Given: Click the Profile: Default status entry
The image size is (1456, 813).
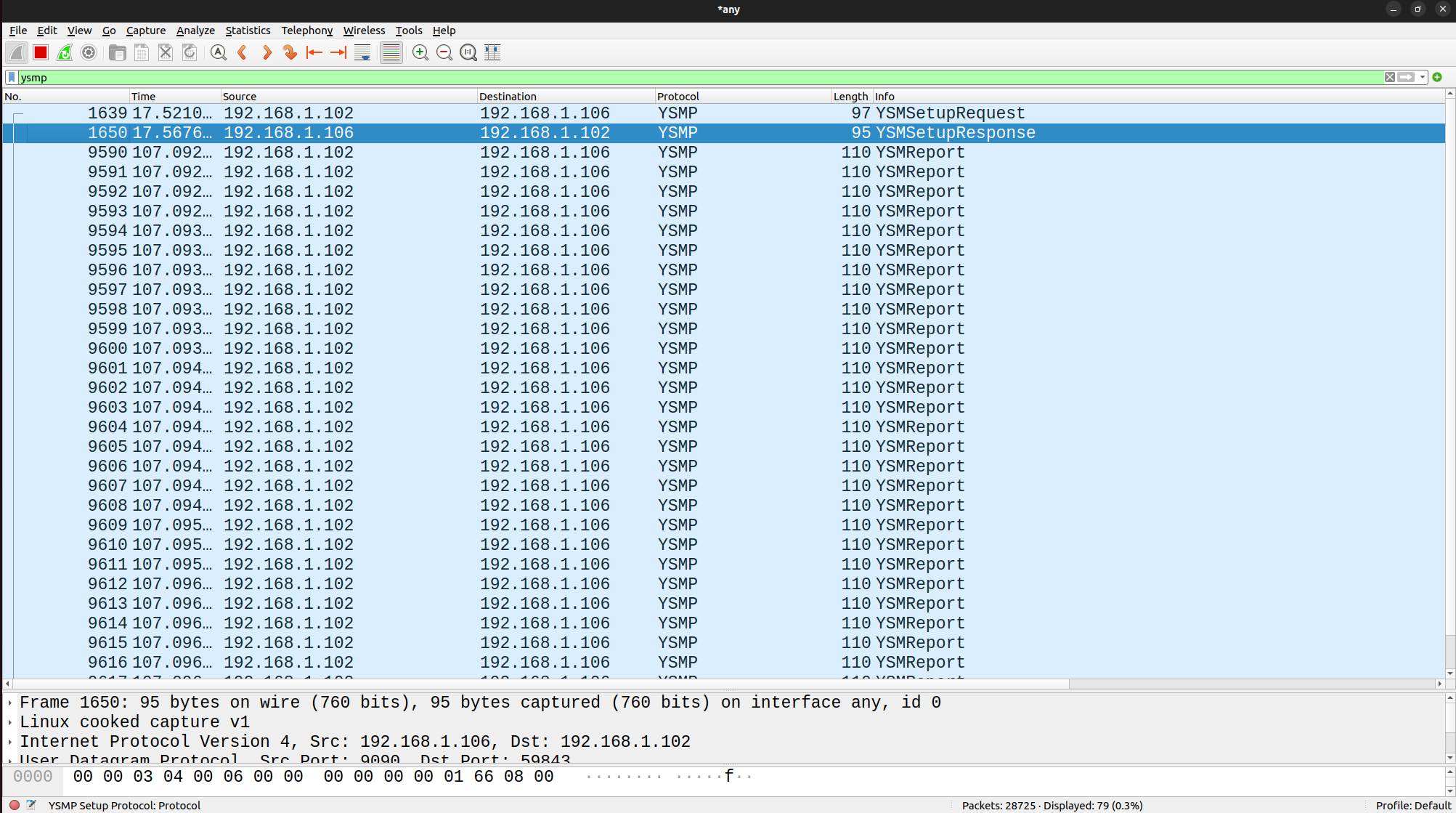Looking at the screenshot, I should click(1412, 805).
